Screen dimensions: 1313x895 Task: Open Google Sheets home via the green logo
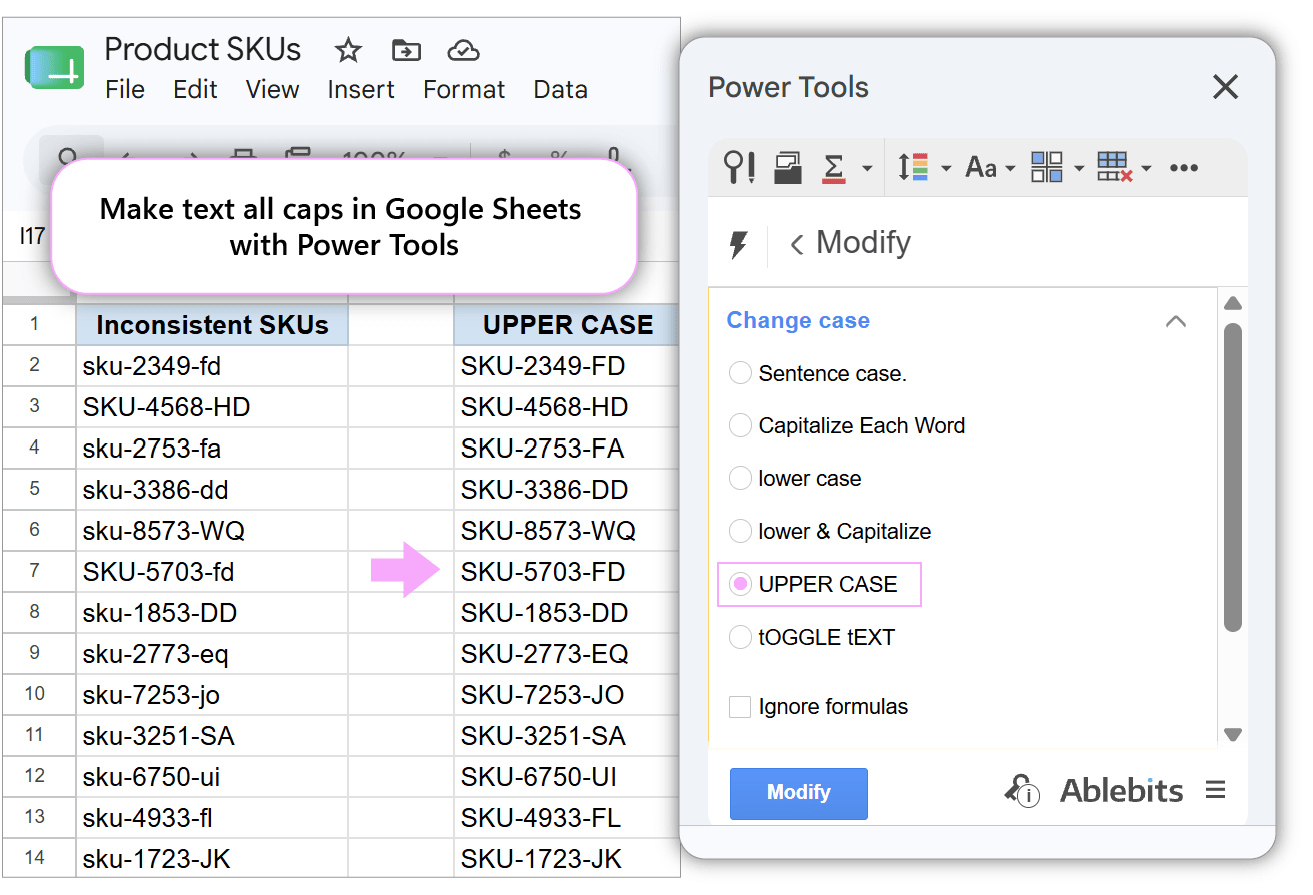pos(55,67)
